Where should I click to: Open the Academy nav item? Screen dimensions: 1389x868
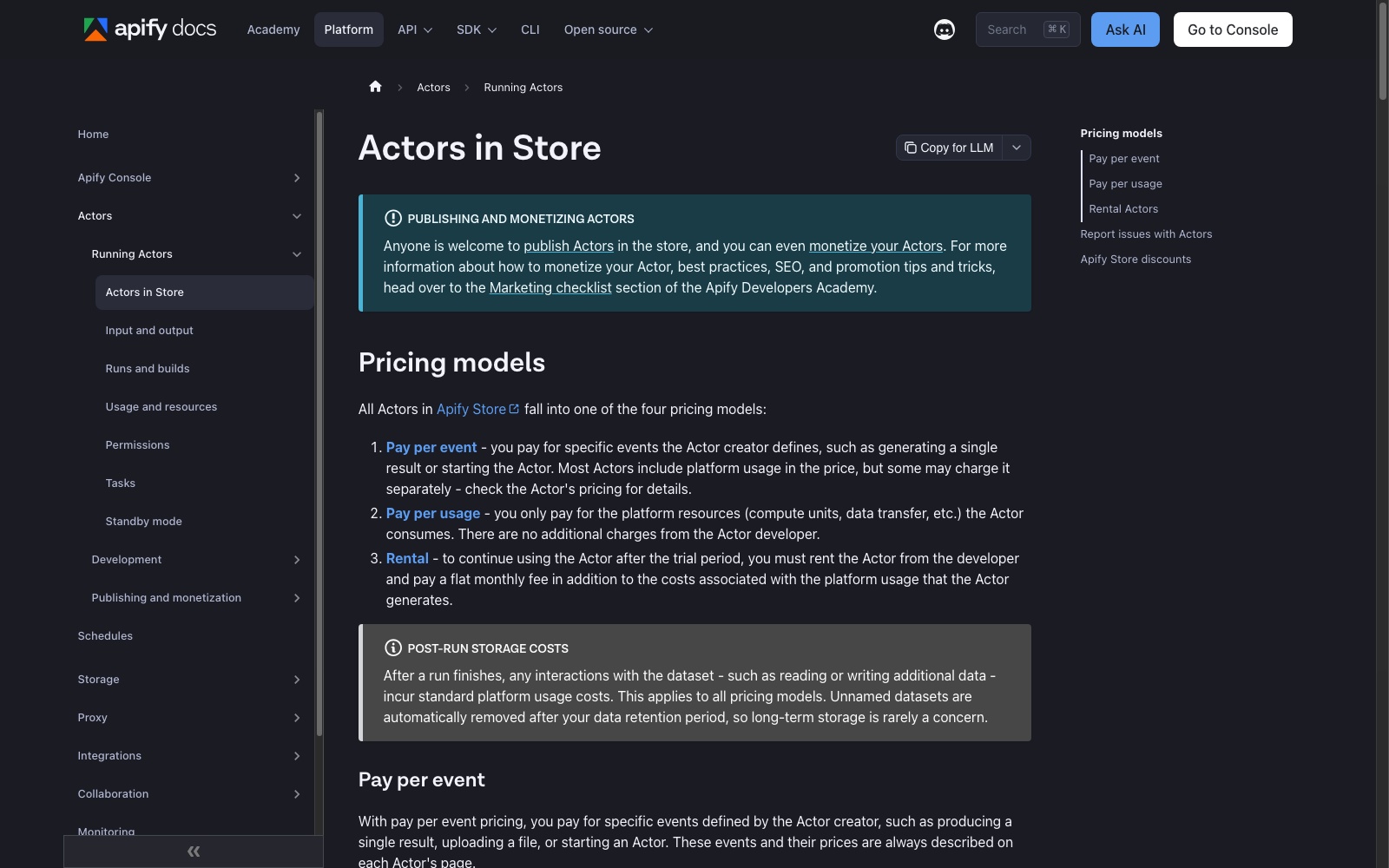273,30
